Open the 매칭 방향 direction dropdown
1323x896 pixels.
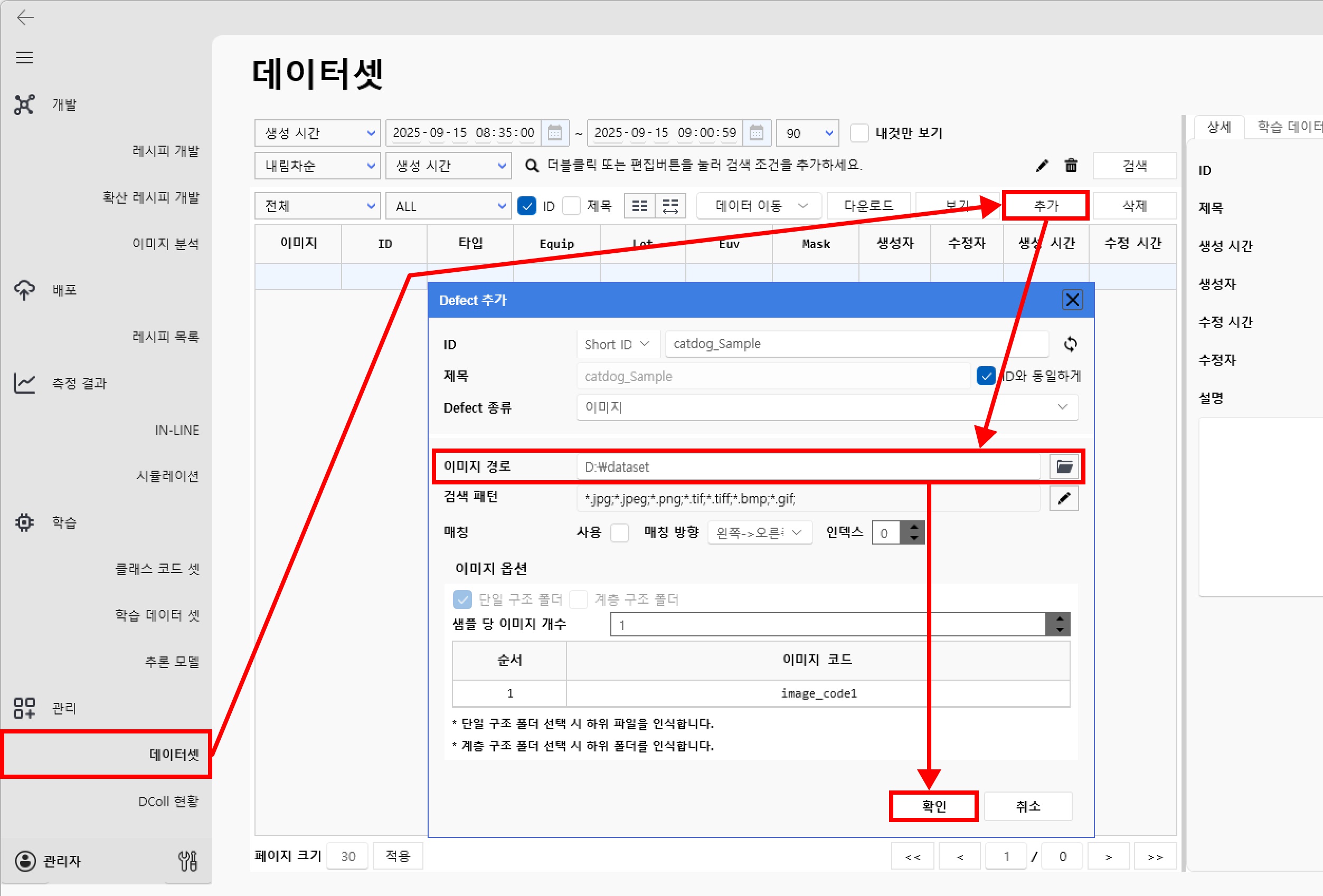[x=759, y=532]
